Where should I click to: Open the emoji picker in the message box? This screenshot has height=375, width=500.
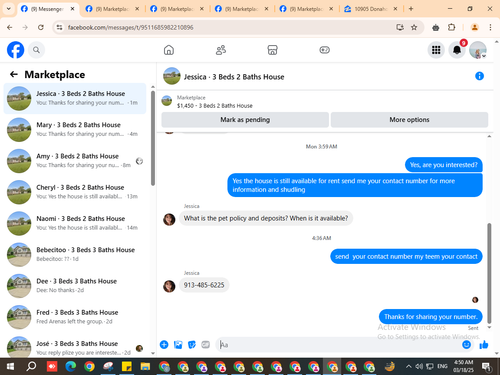467,345
